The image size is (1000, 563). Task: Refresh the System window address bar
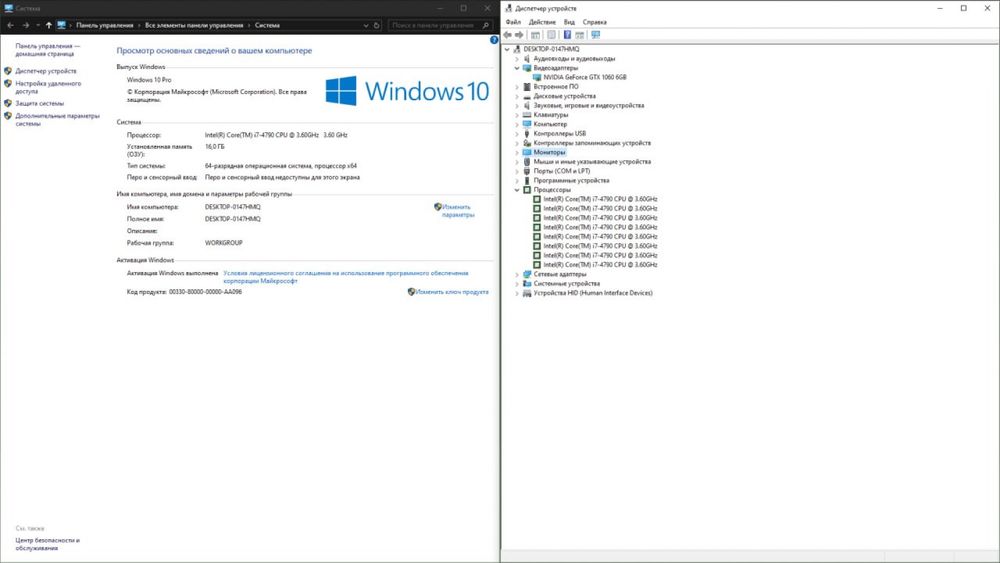tap(377, 26)
